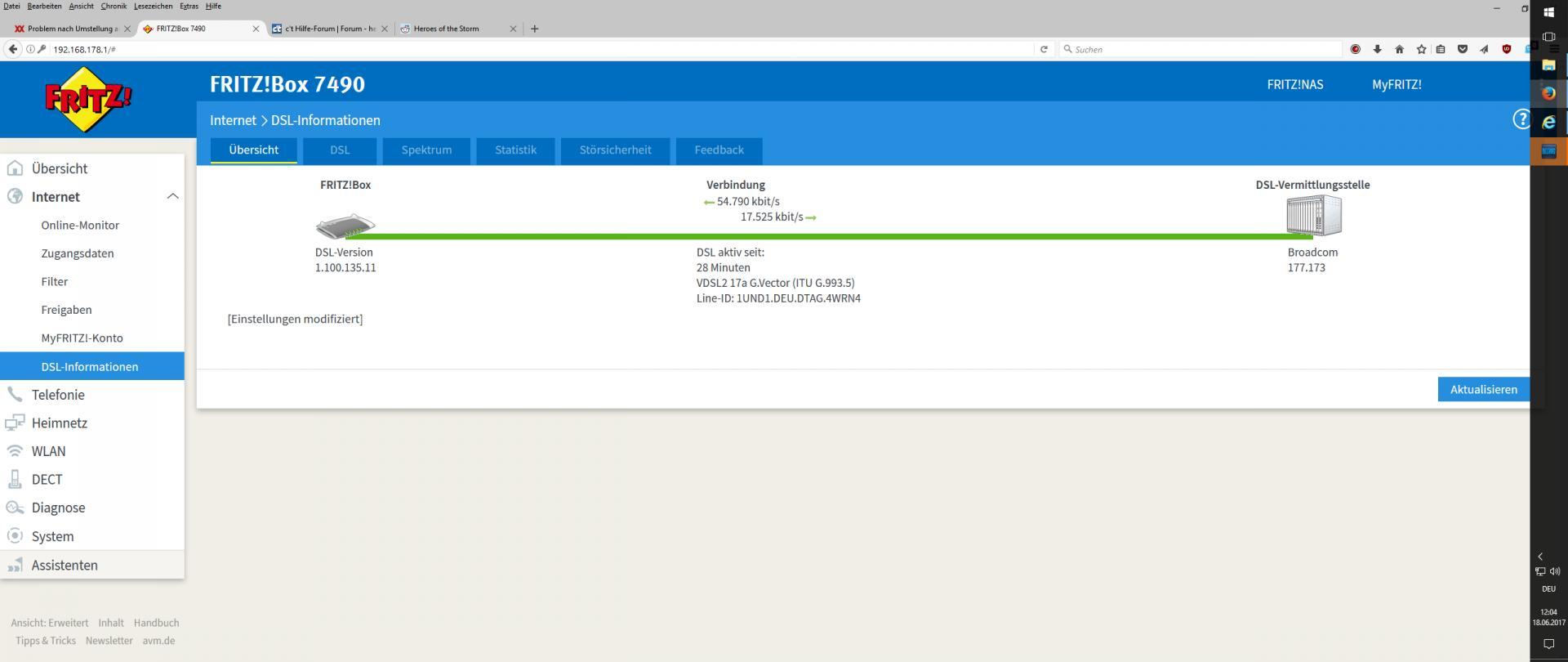The height and width of the screenshot is (662, 1568).
Task: Select the Übersicht tab in DSL-Informationen
Action: coord(253,150)
